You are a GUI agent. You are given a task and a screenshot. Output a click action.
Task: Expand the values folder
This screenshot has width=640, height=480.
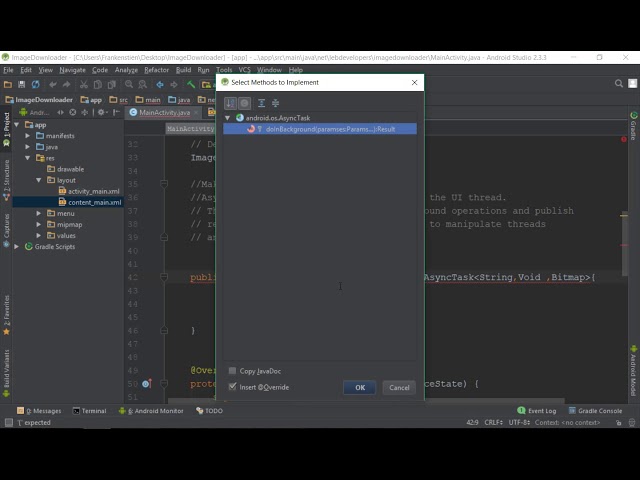[x=39, y=235]
